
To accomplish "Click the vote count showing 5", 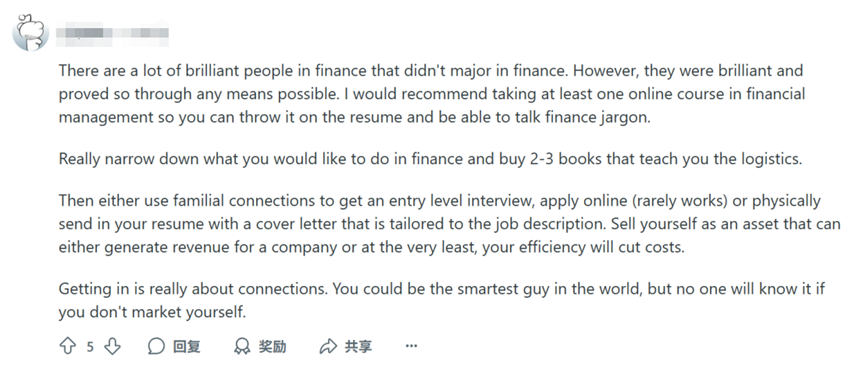I will point(90,346).
